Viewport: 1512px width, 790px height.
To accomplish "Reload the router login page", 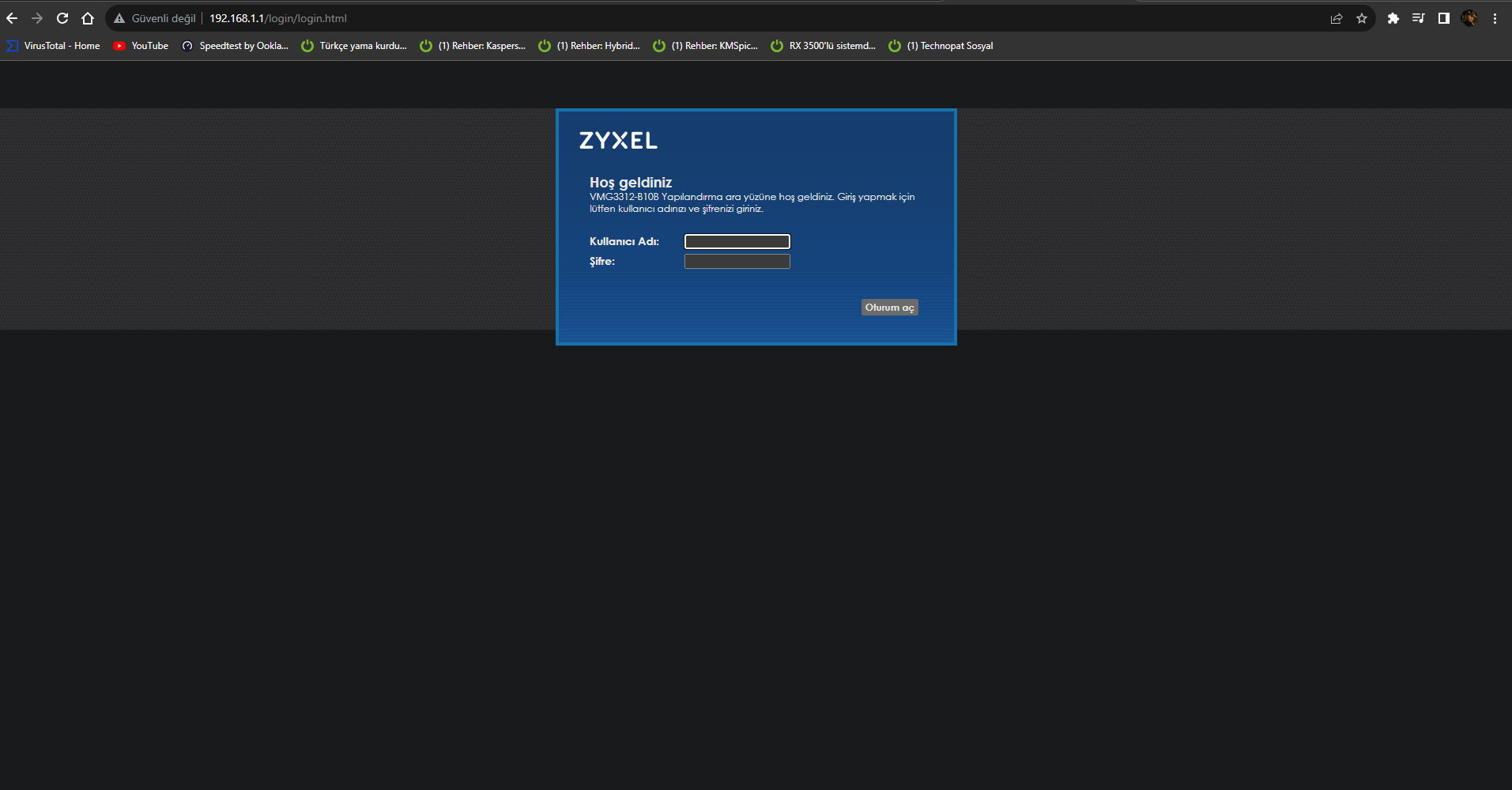I will (x=62, y=18).
